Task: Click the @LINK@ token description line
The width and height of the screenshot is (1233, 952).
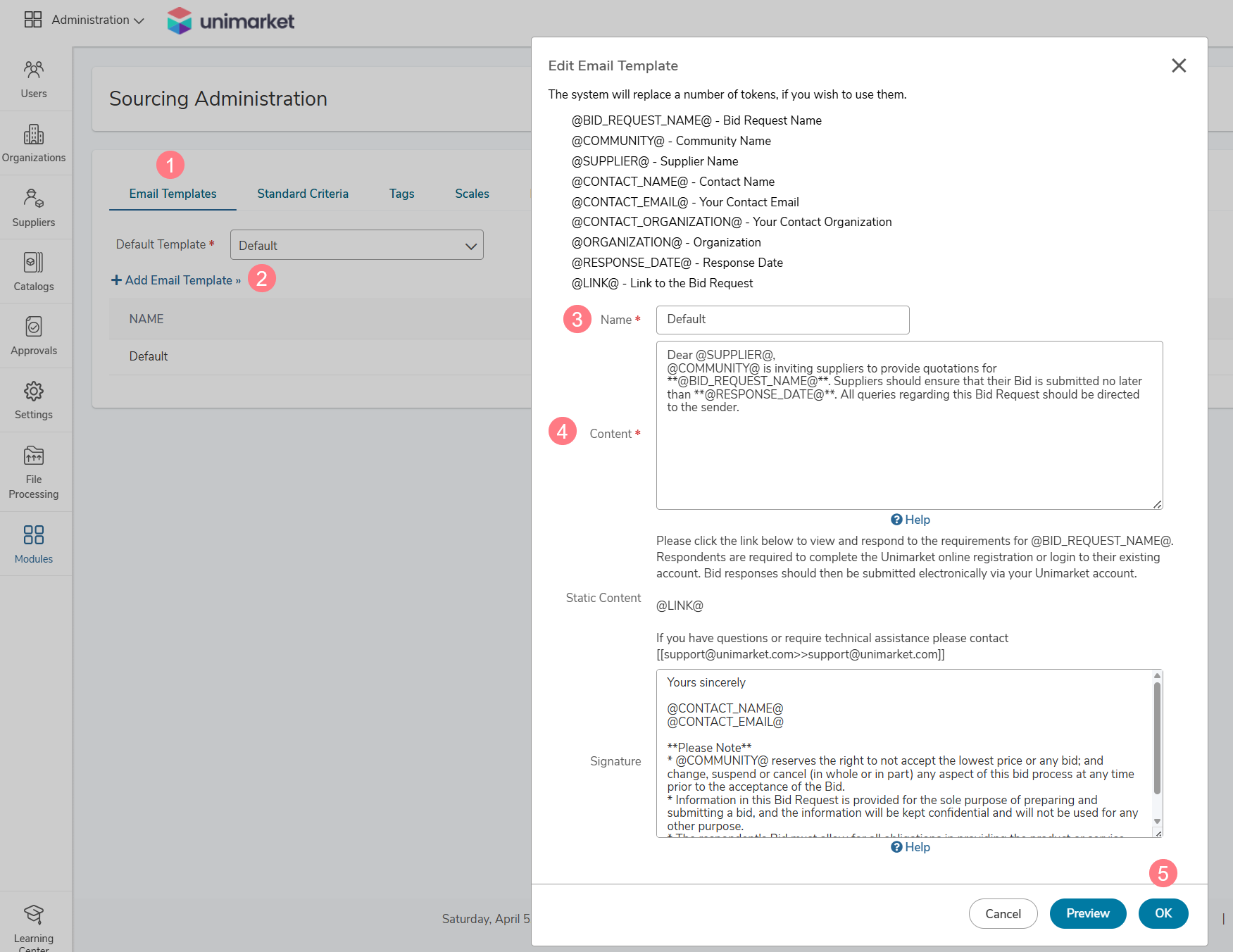Action: [x=662, y=283]
